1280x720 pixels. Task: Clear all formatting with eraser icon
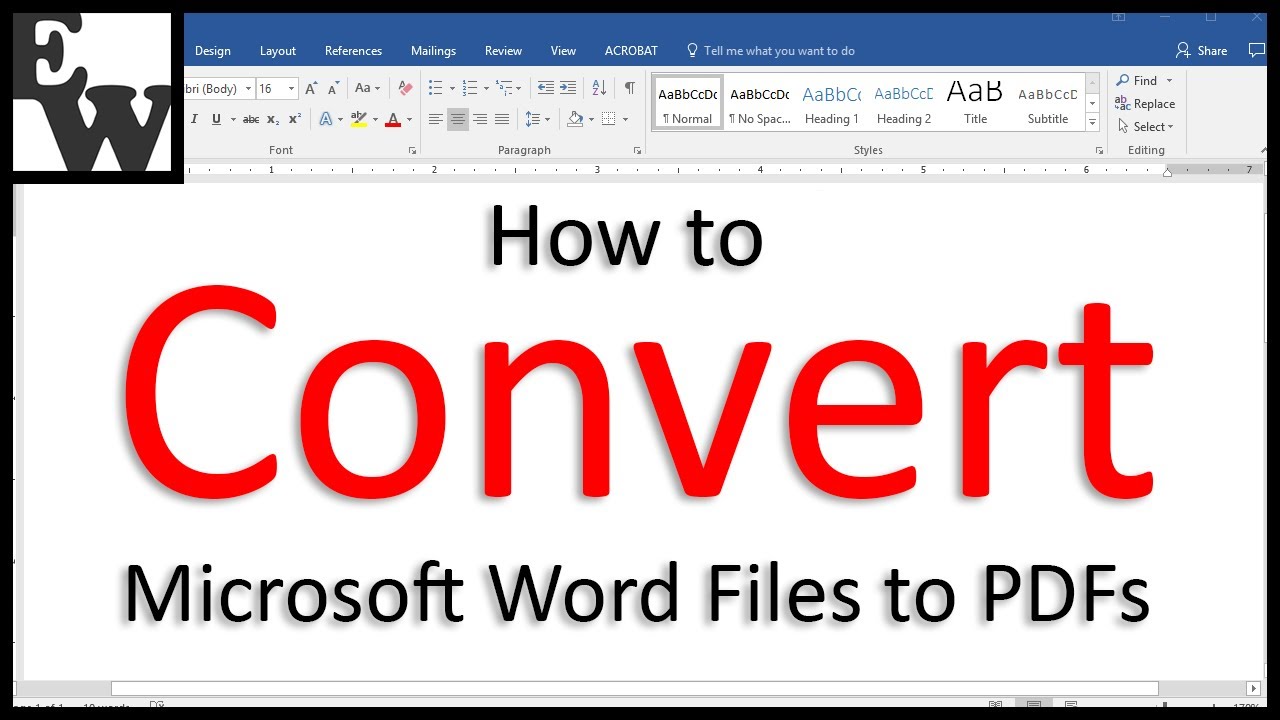[404, 88]
